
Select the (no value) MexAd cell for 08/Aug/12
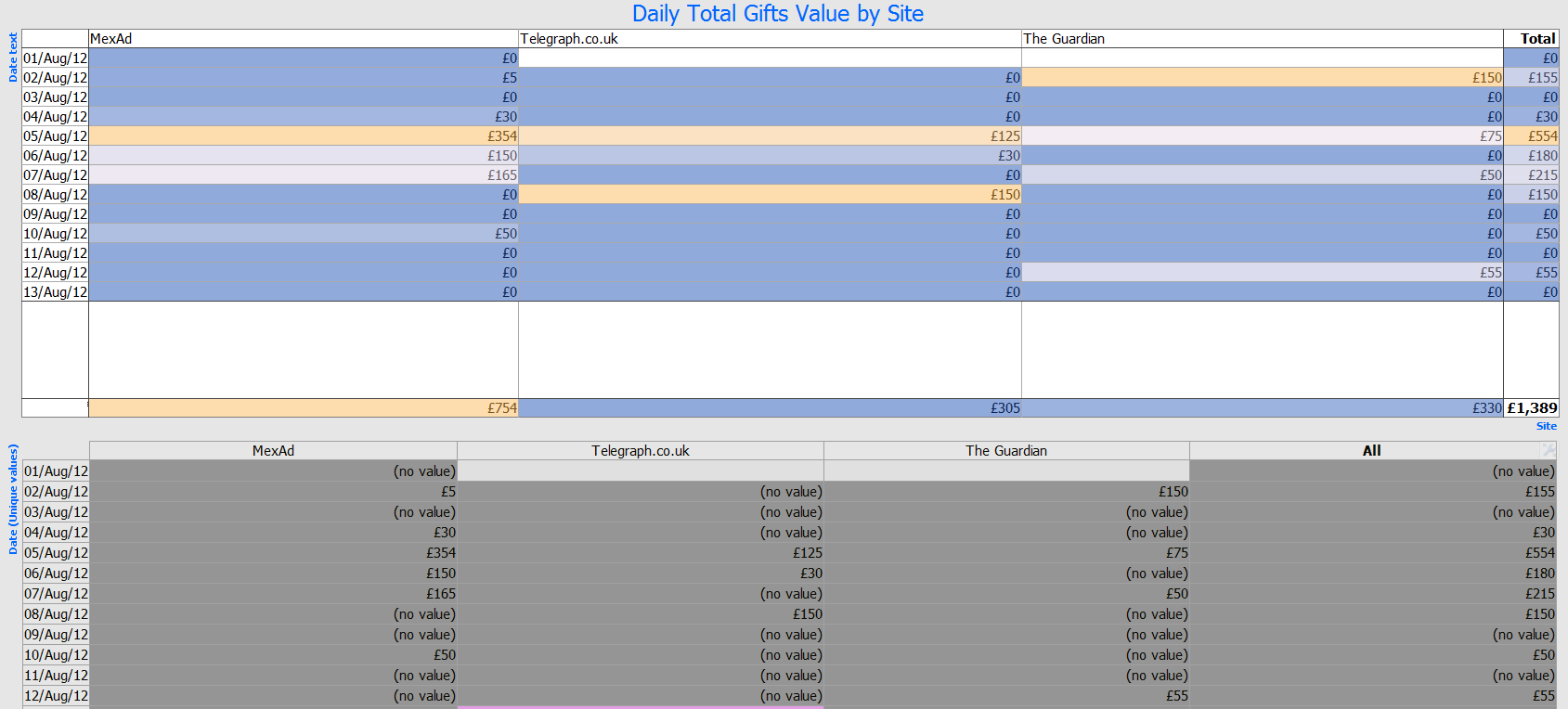click(x=273, y=614)
